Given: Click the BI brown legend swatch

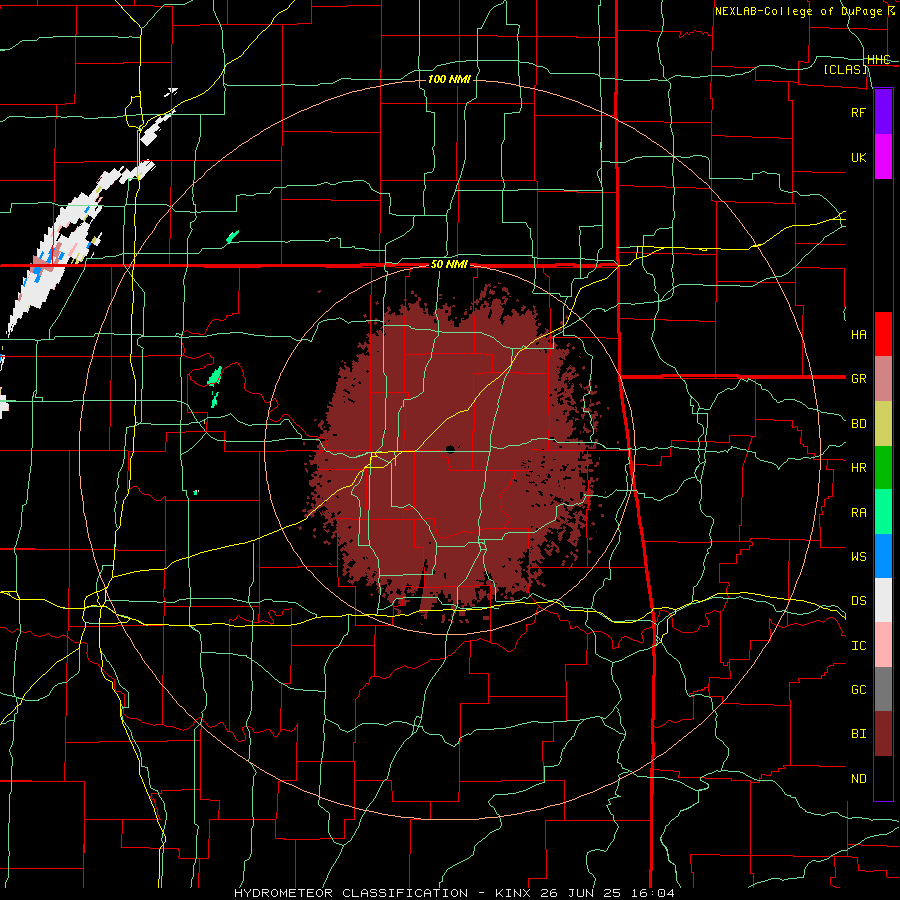Looking at the screenshot, I should pos(883,734).
